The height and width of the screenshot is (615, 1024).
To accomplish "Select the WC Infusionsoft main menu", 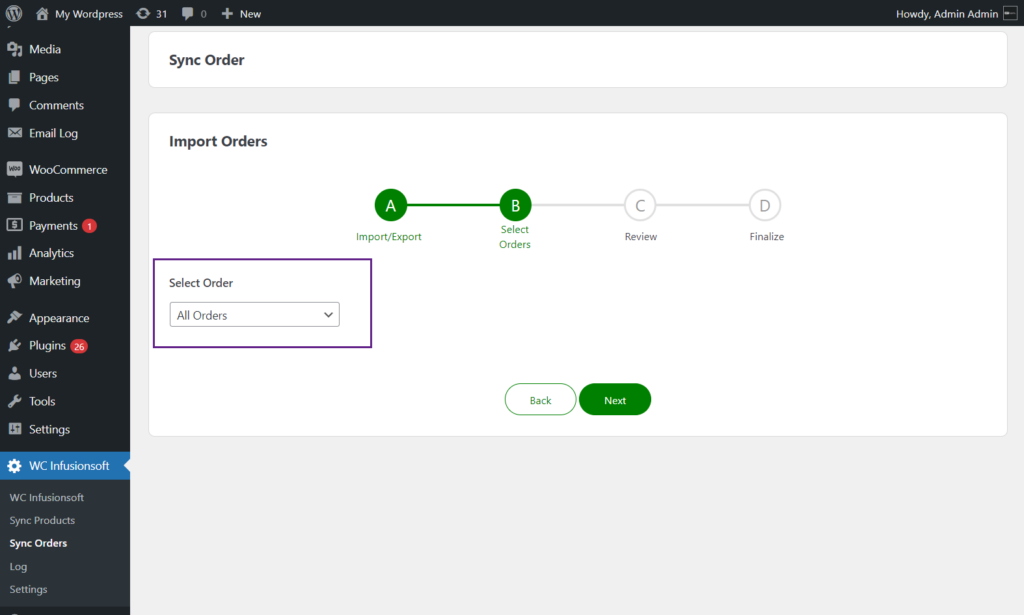I will [x=65, y=465].
